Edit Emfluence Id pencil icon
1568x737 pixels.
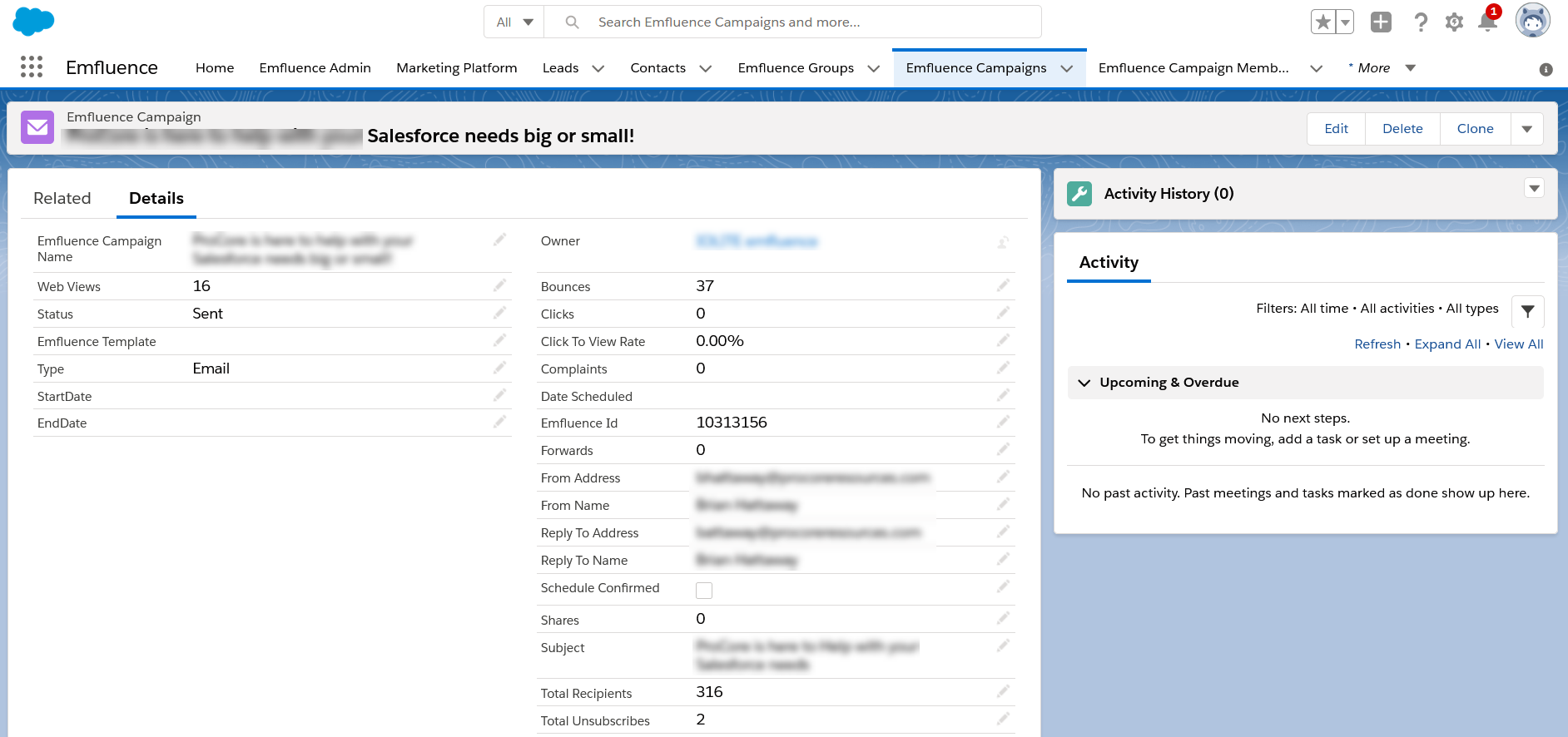(x=1003, y=422)
